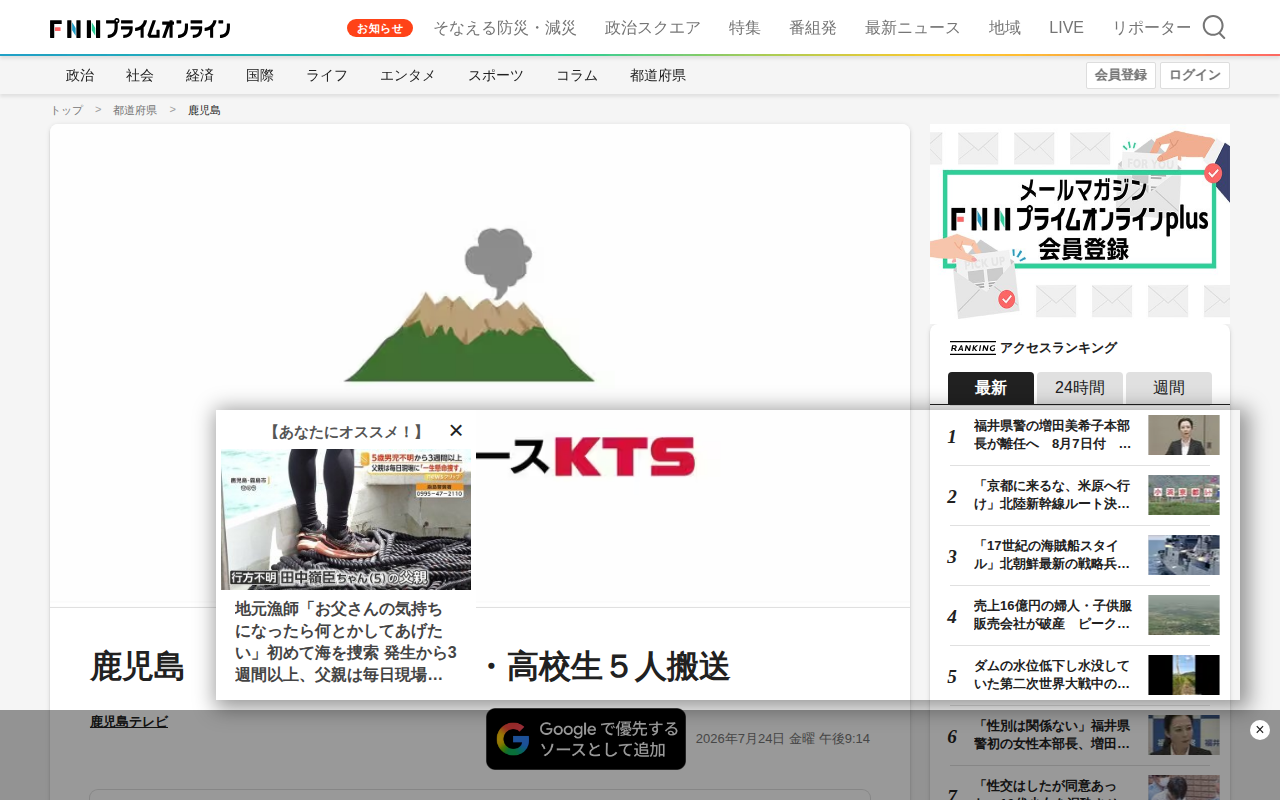Click the ログイン button
1280x800 pixels.
pyautogui.click(x=1195, y=75)
